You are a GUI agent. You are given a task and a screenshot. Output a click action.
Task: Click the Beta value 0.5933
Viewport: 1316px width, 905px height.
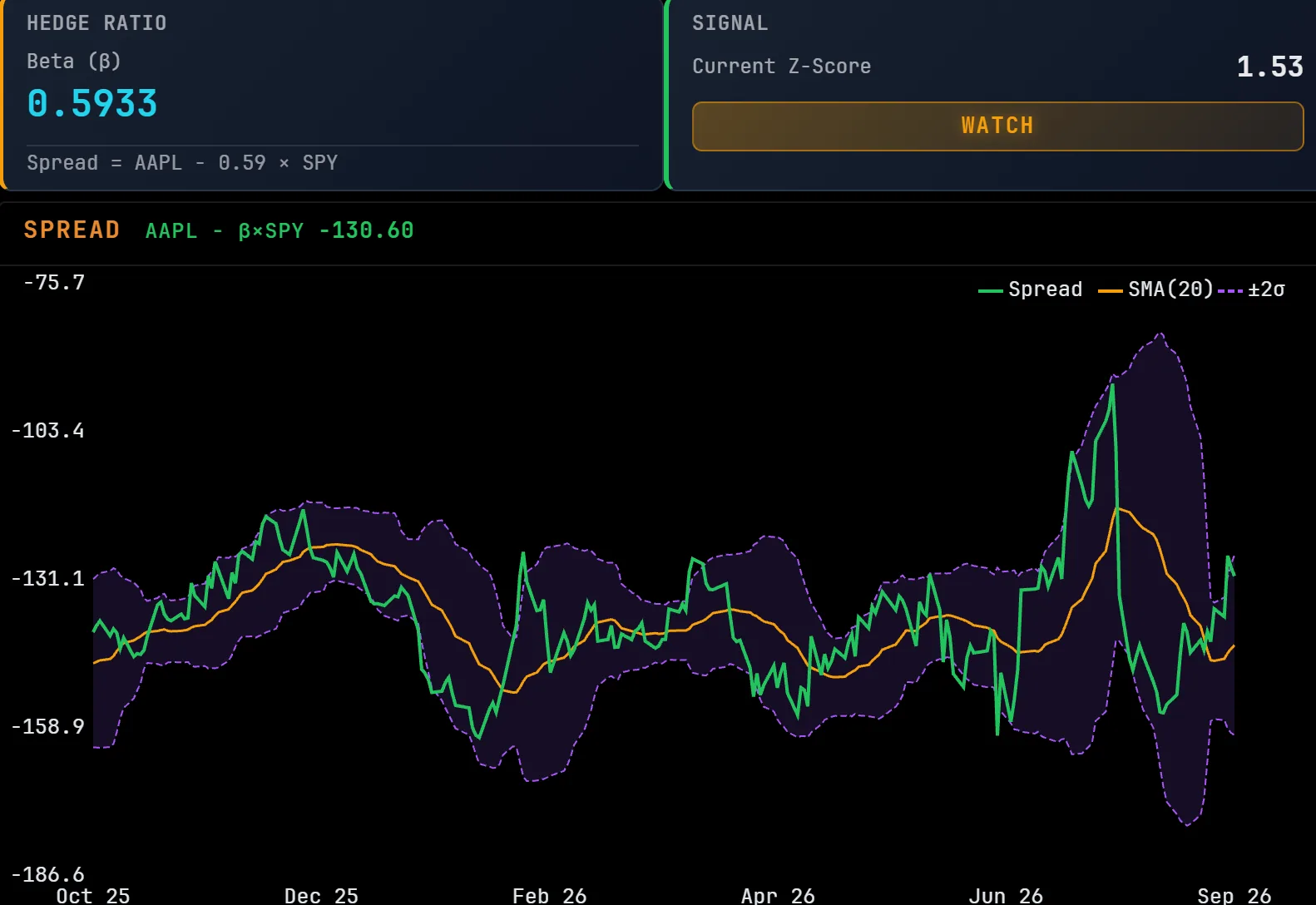92,104
